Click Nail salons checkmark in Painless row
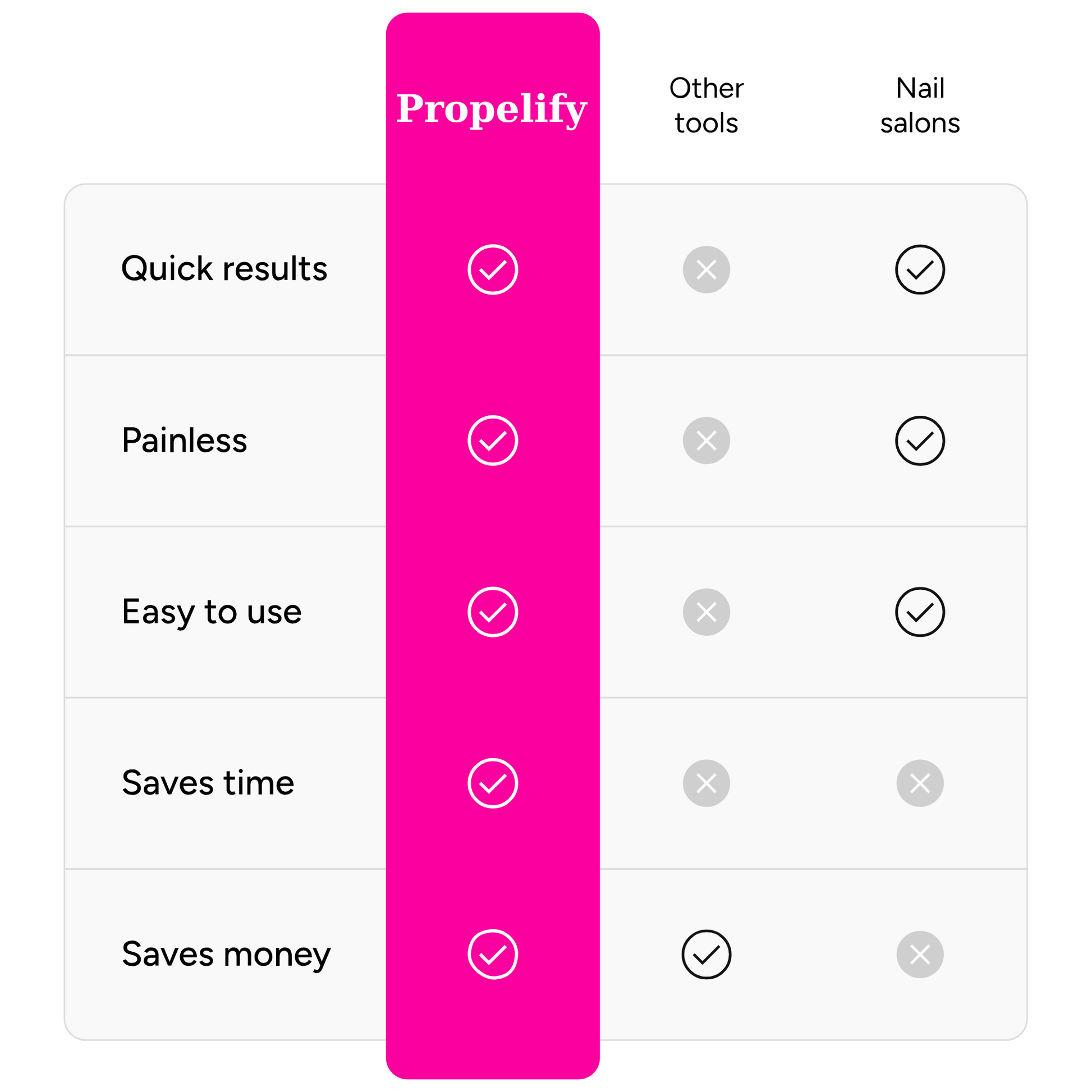Image resolution: width=1092 pixels, height=1092 pixels. [x=920, y=441]
